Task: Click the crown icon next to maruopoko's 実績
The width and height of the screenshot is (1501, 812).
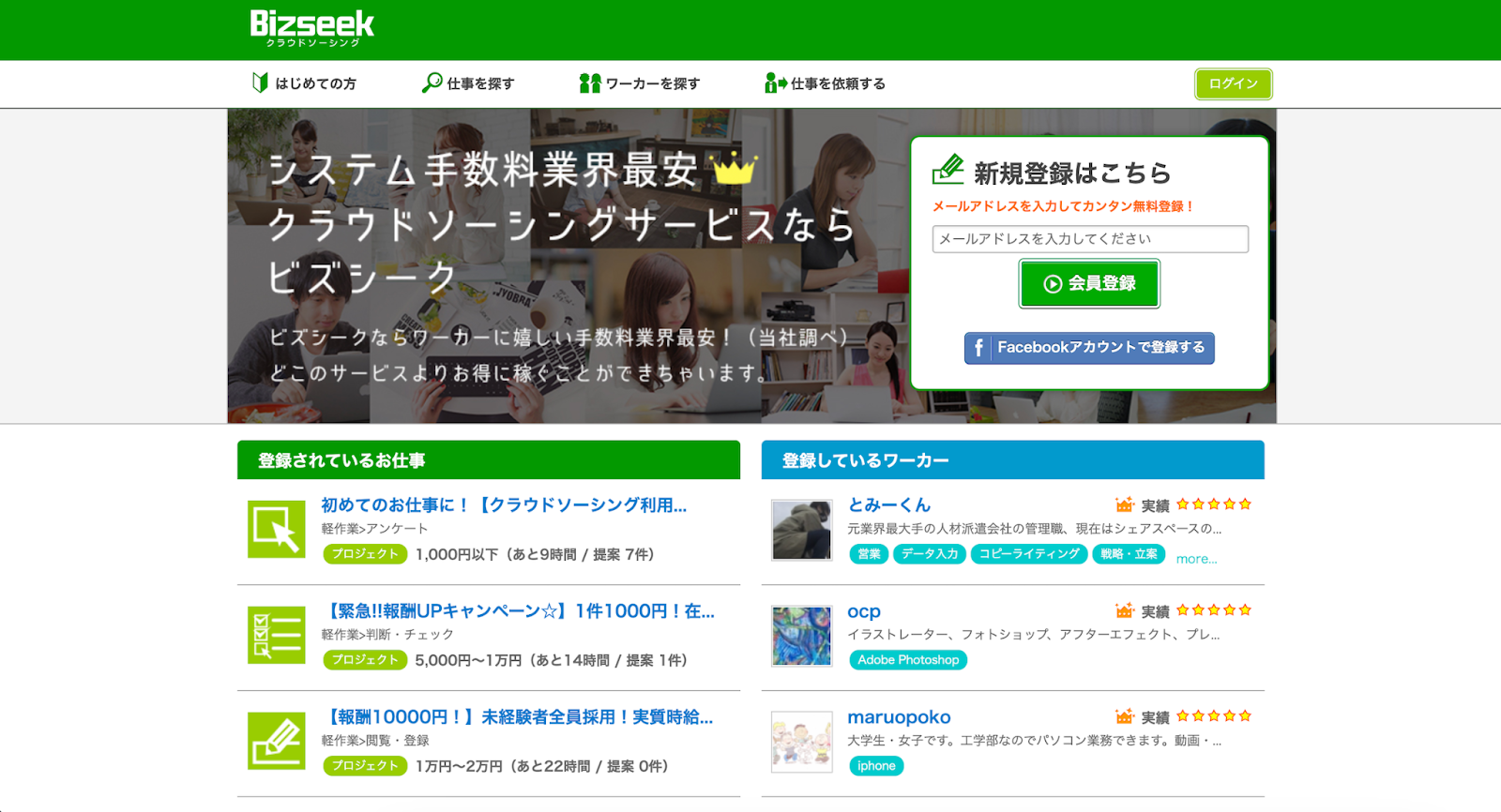Action: pyautogui.click(x=1125, y=716)
